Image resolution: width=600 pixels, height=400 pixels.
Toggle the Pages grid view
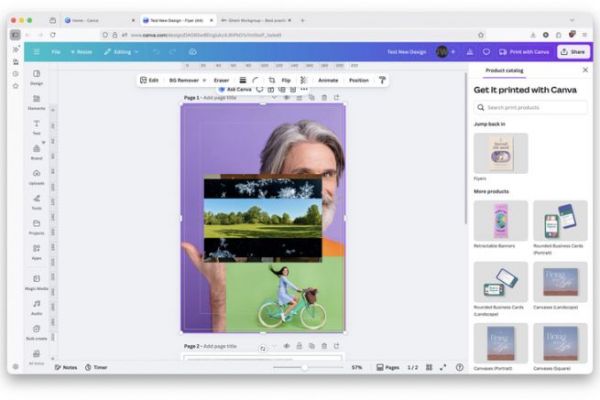click(x=388, y=367)
